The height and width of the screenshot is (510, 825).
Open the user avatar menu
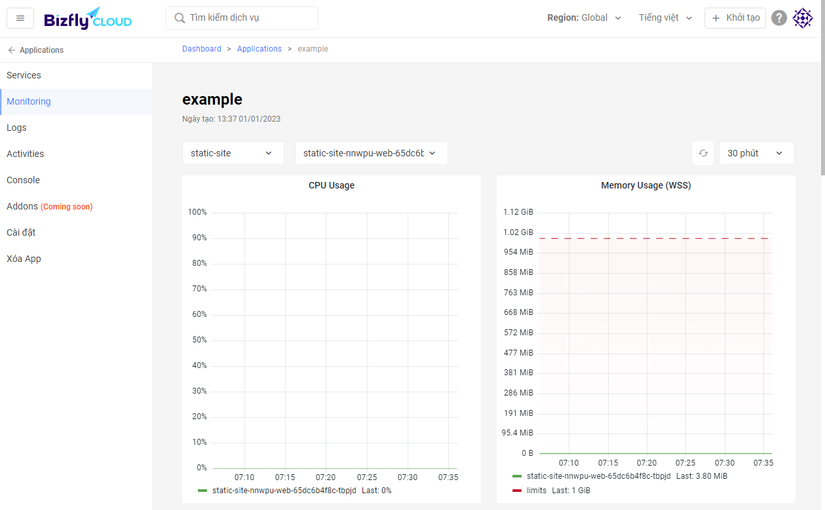tap(803, 18)
